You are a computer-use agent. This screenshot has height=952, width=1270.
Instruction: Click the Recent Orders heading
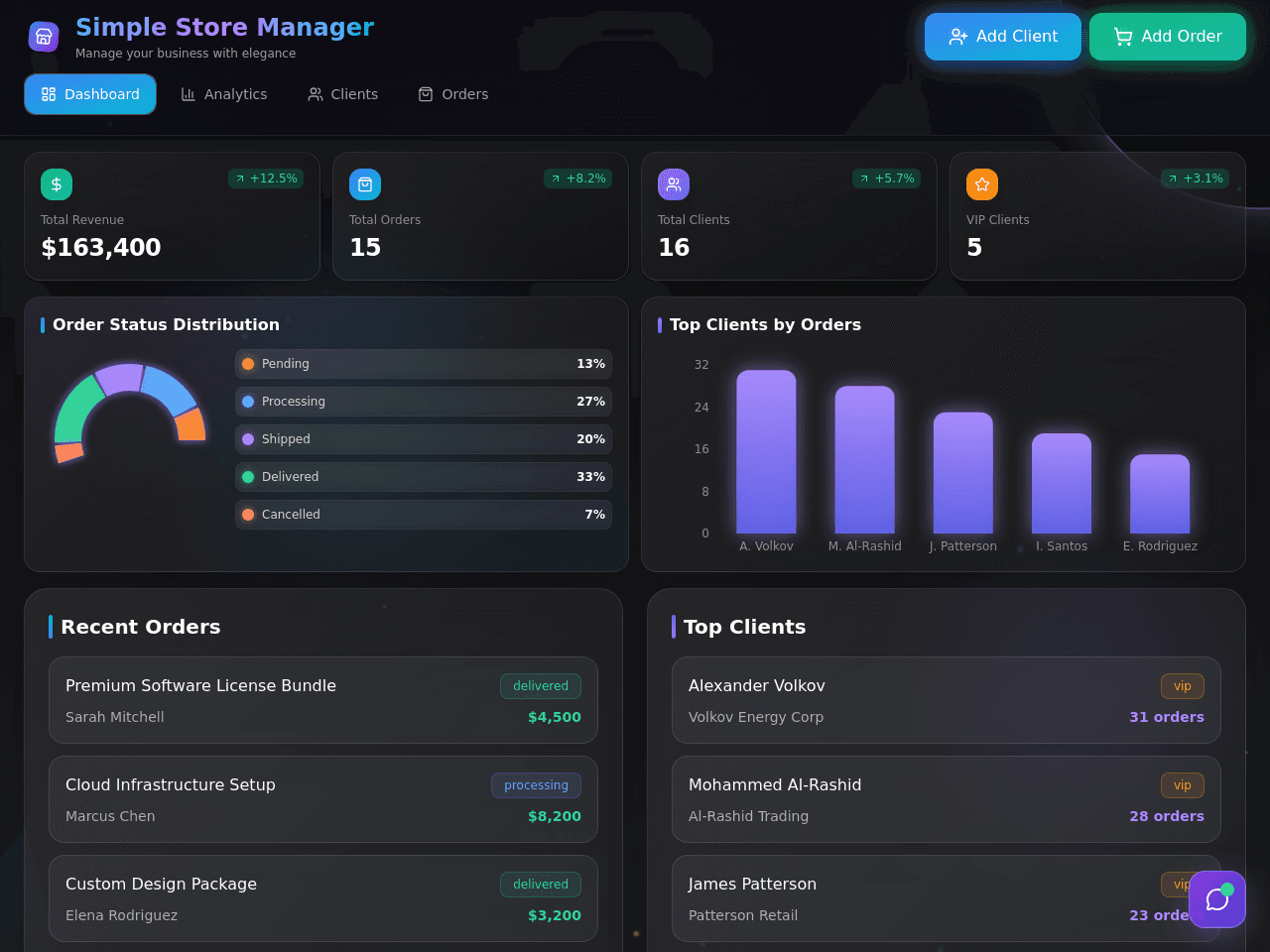141,627
